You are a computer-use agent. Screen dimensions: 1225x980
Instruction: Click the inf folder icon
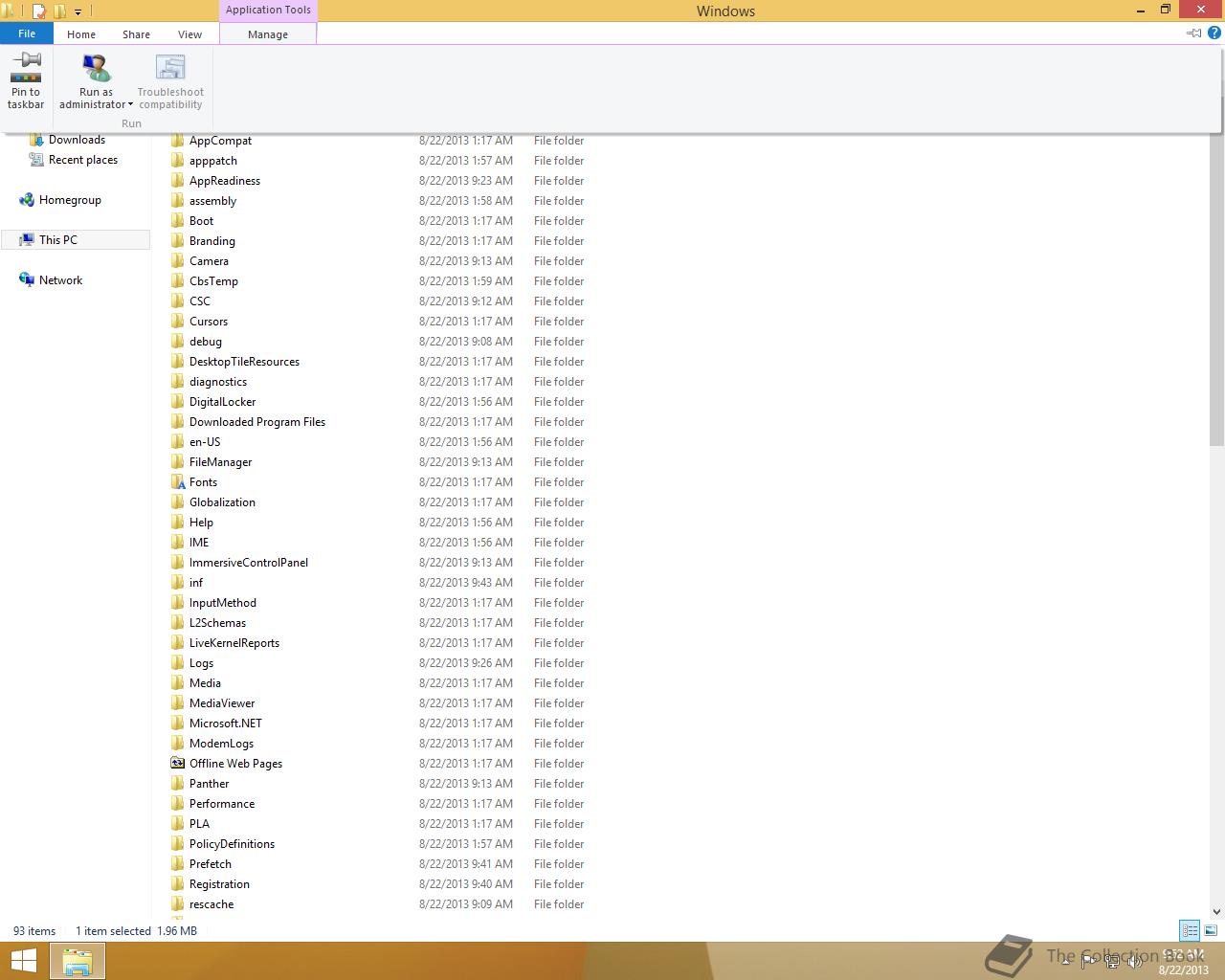point(178,582)
